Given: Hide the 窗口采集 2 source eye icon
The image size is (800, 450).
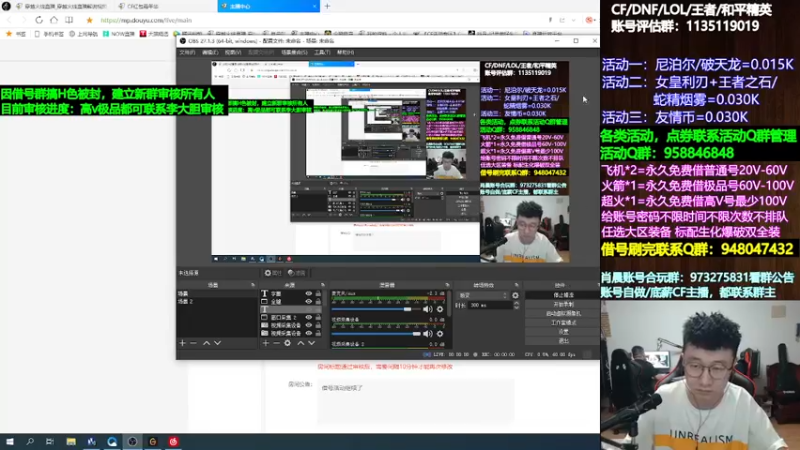Looking at the screenshot, I should [309, 317].
